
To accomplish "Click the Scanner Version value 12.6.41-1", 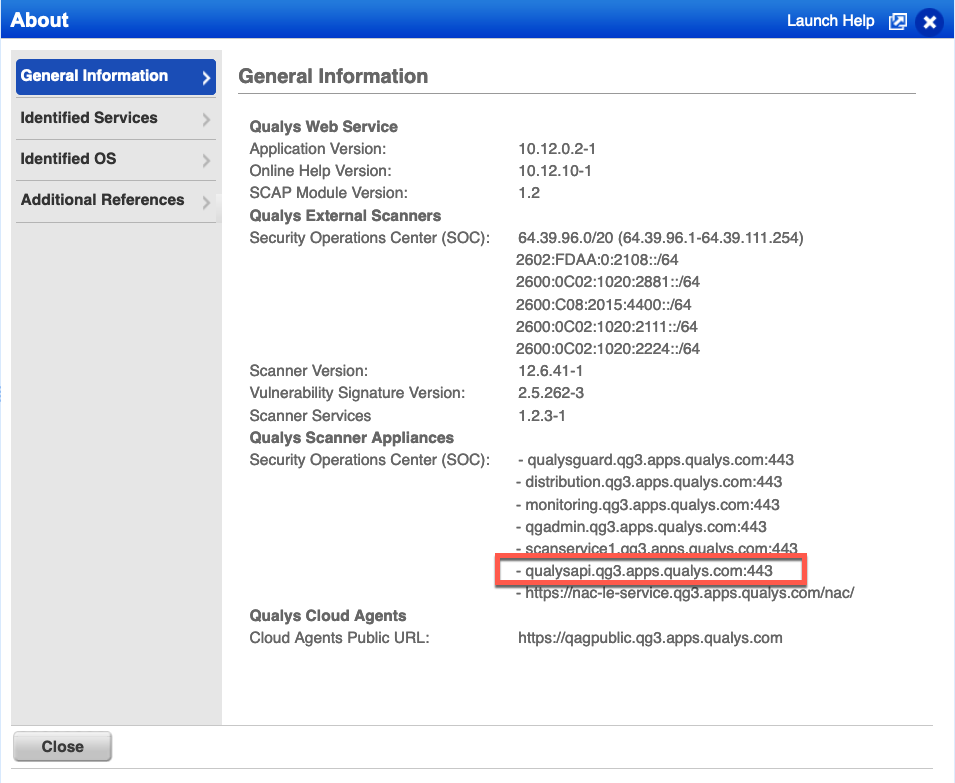I will click(x=550, y=372).
